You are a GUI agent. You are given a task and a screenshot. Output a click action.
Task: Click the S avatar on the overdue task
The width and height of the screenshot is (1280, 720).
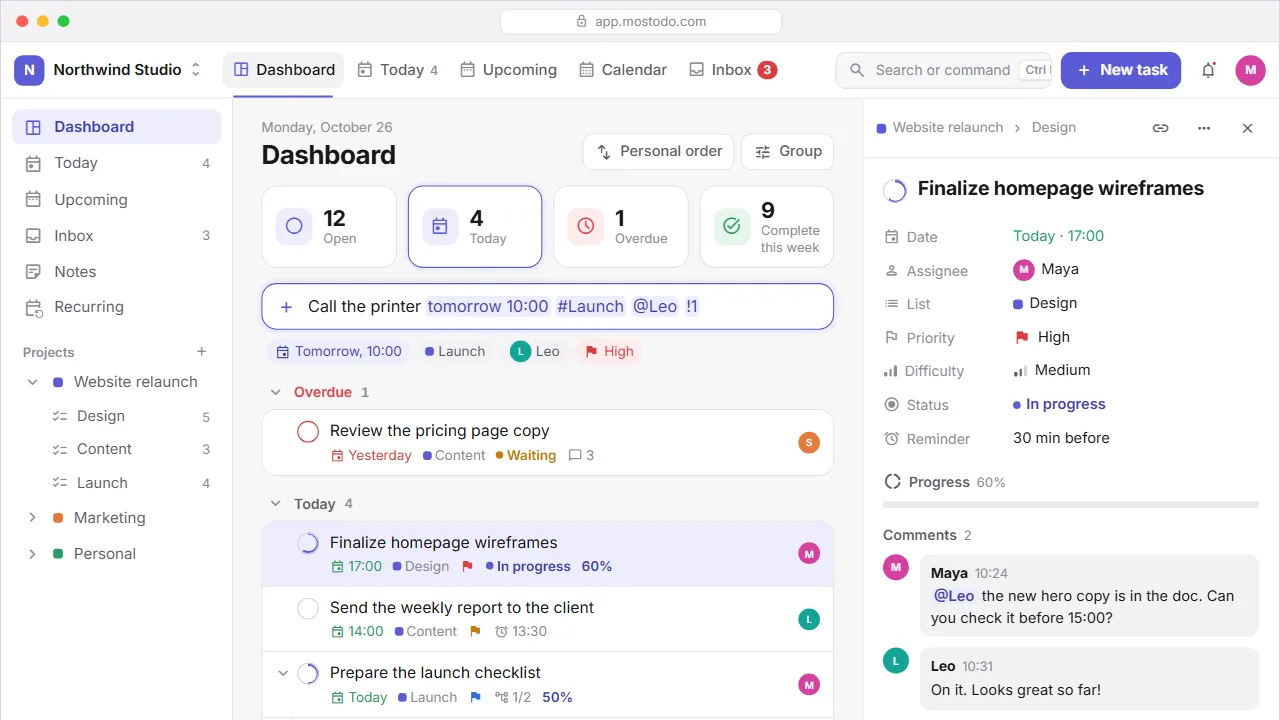(x=809, y=442)
